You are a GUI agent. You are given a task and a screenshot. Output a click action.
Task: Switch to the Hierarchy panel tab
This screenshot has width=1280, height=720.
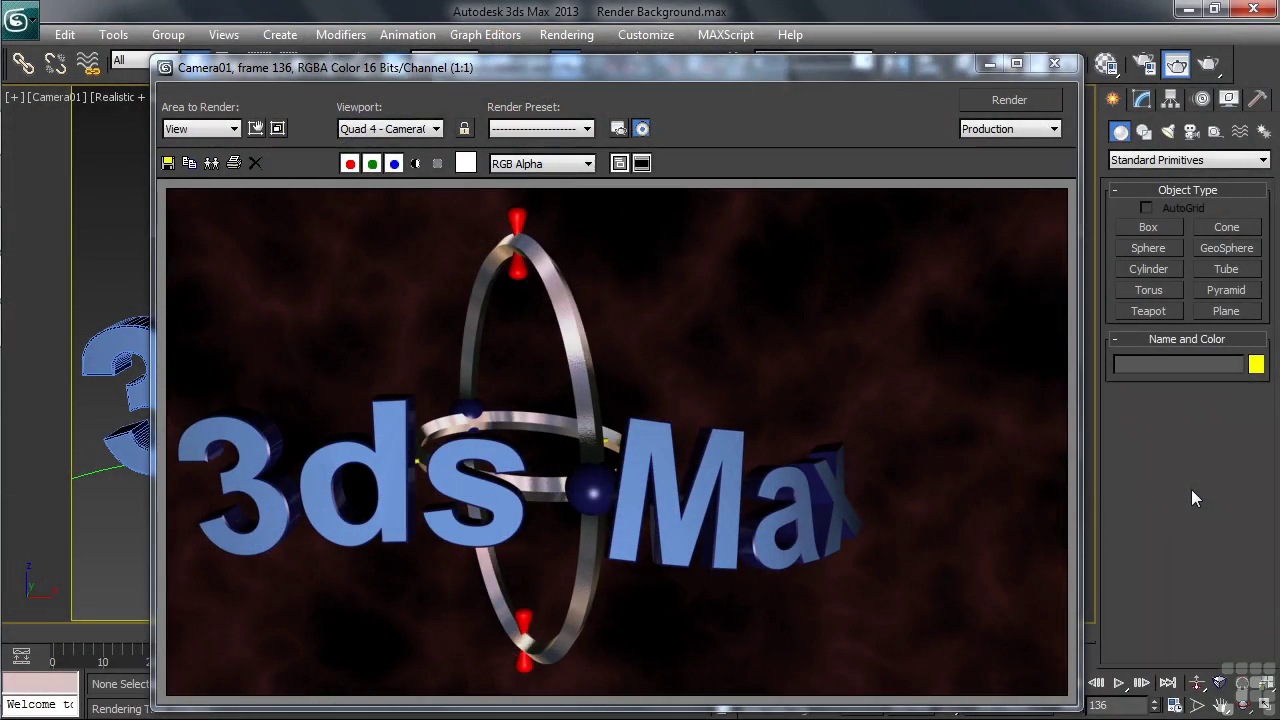(1171, 98)
